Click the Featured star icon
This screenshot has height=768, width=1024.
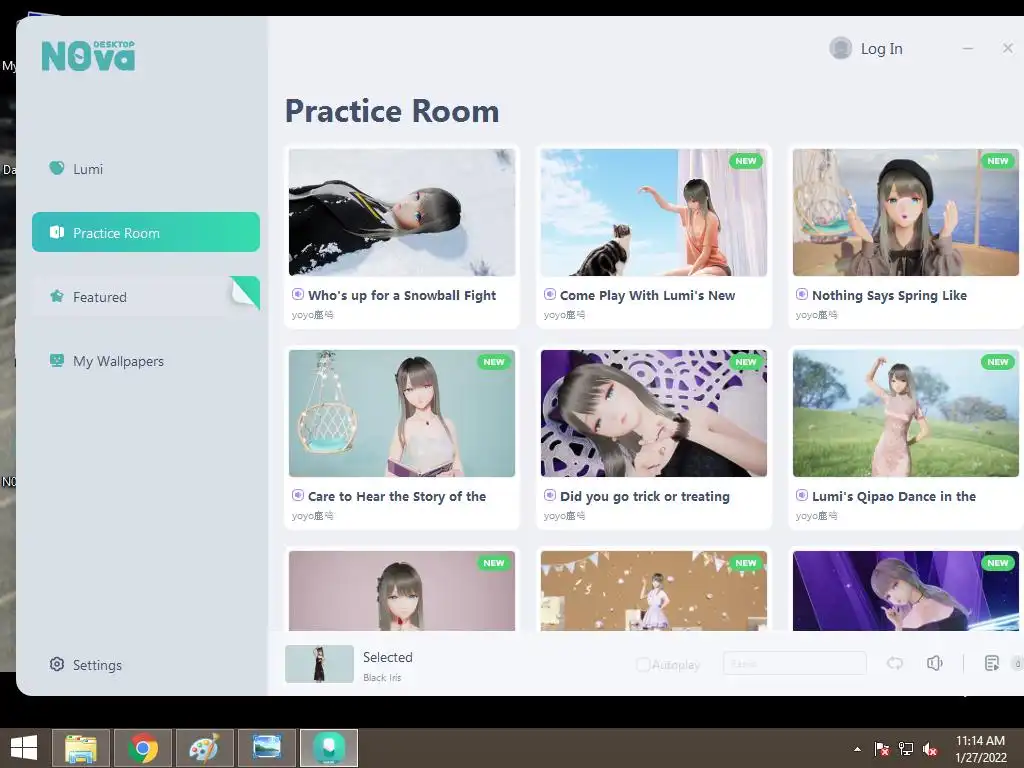pyautogui.click(x=57, y=296)
